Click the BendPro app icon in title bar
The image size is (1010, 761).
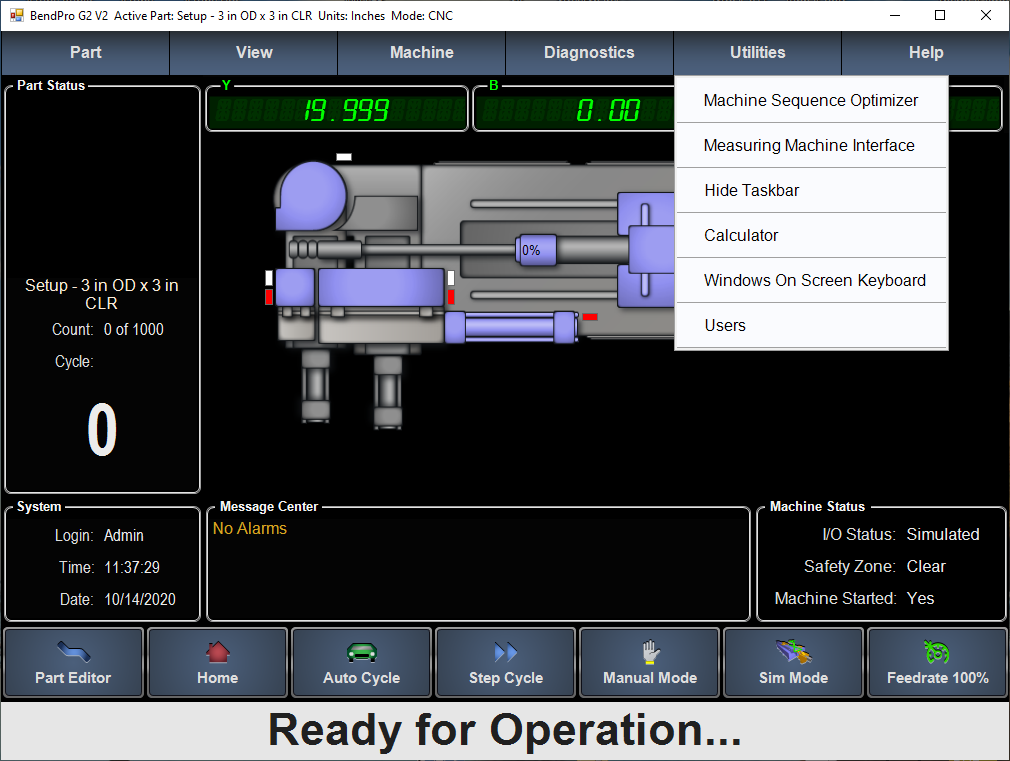[x=16, y=15]
